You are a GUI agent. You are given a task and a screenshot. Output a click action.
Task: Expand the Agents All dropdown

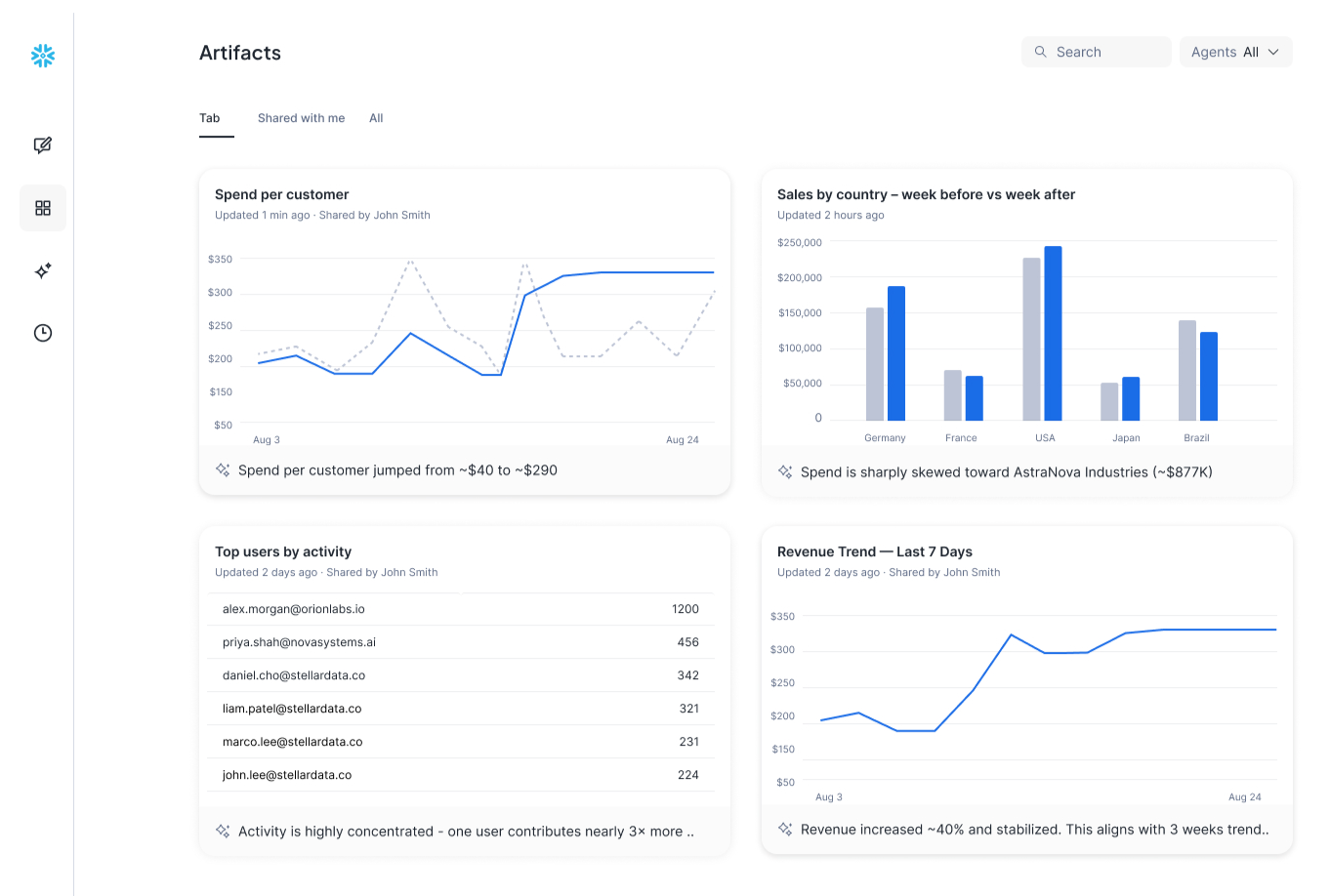1234,52
